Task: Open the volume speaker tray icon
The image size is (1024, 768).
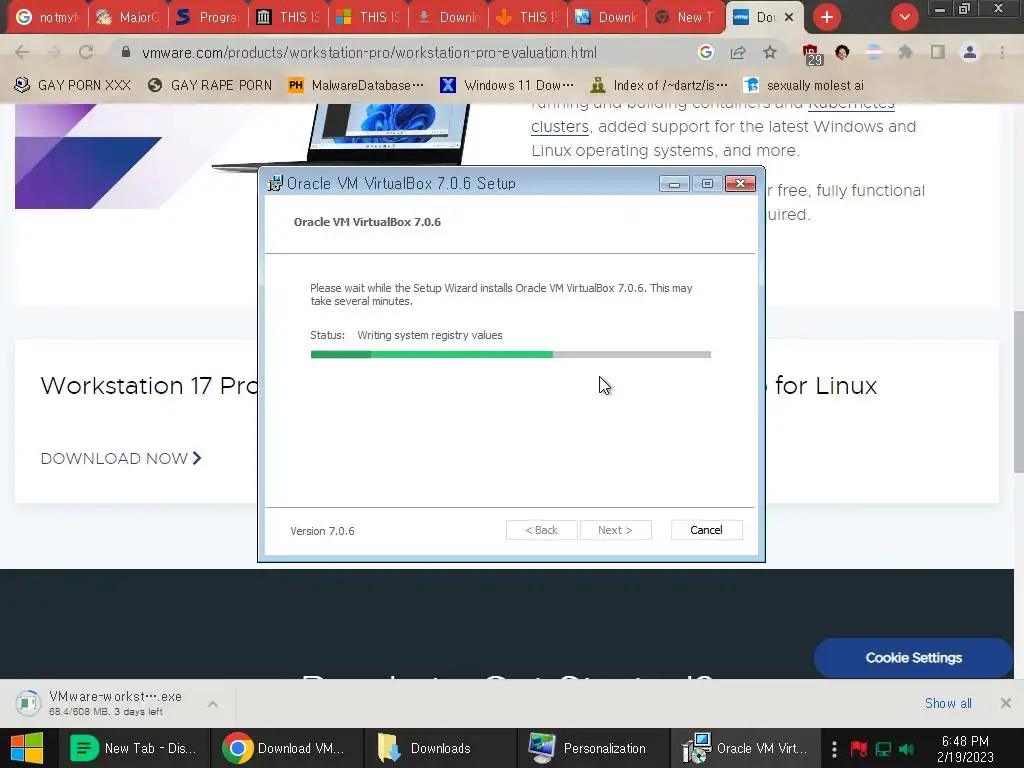Action: [x=906, y=748]
